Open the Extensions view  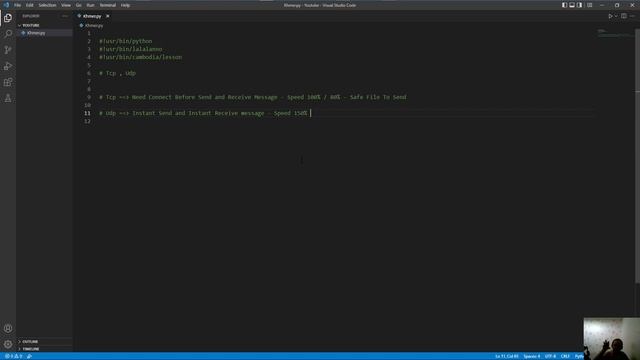coord(8,82)
